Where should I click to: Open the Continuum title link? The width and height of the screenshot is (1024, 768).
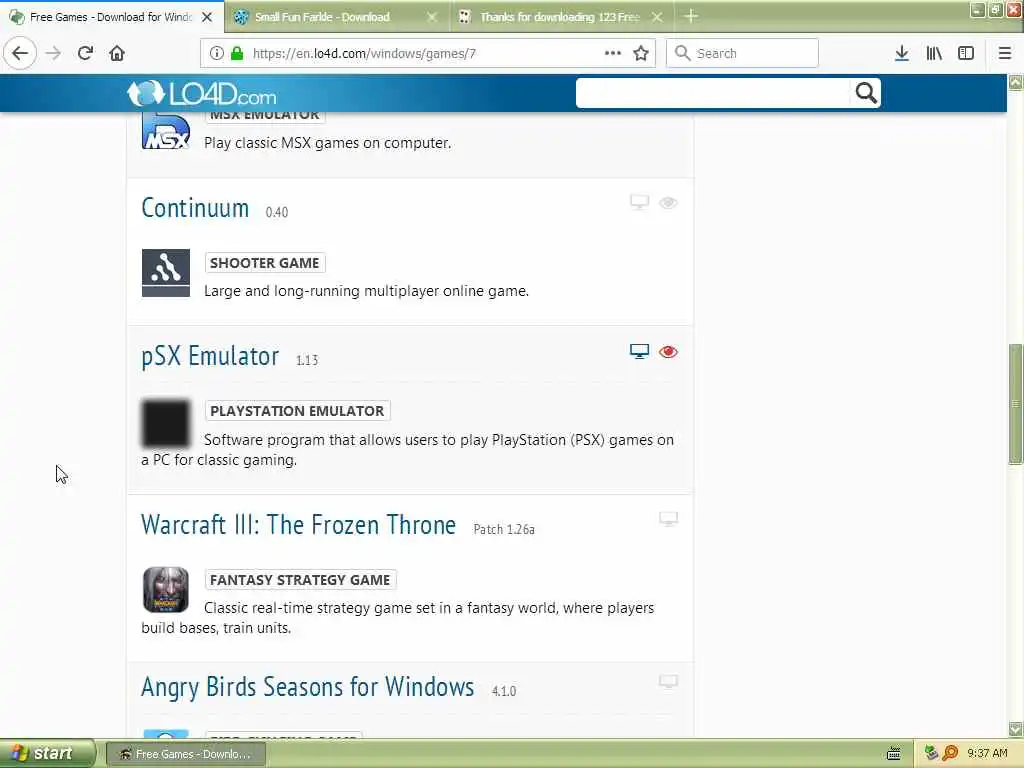point(195,208)
